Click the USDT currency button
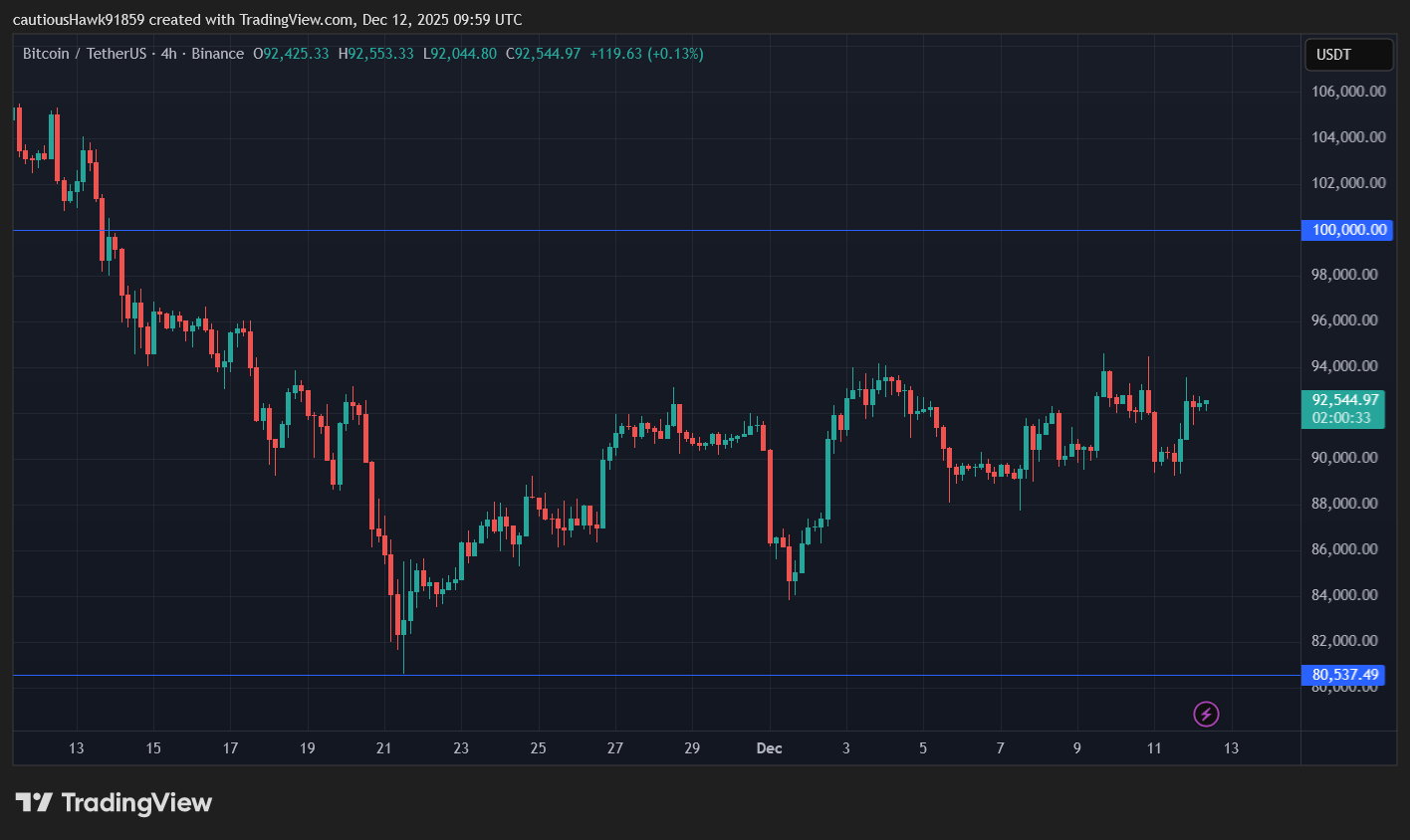The width and height of the screenshot is (1410, 840). tap(1348, 55)
